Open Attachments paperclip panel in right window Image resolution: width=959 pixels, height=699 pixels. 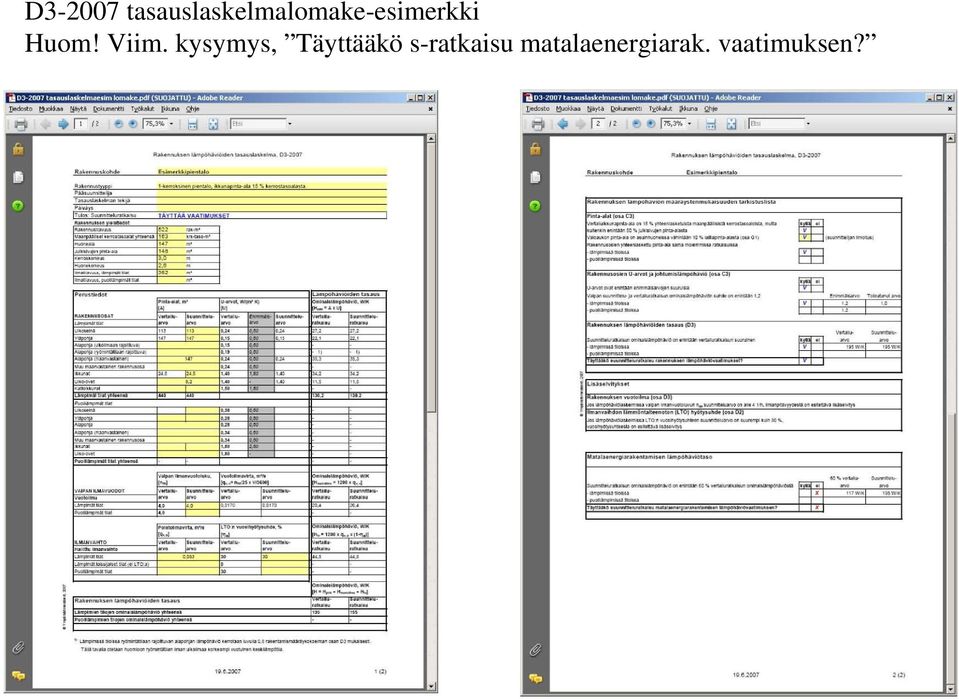click(536, 649)
